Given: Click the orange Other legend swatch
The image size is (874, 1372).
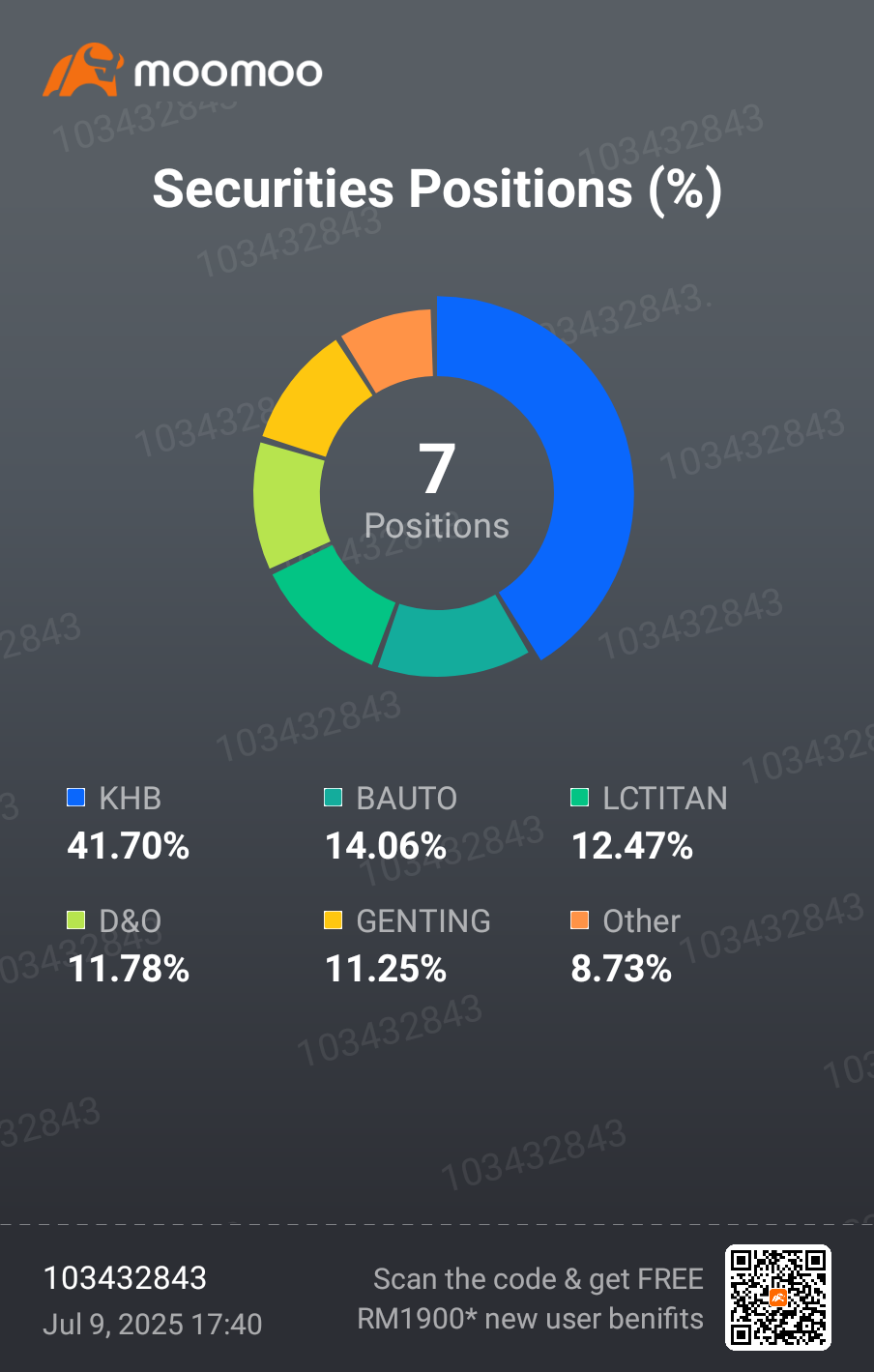Looking at the screenshot, I should click(579, 920).
